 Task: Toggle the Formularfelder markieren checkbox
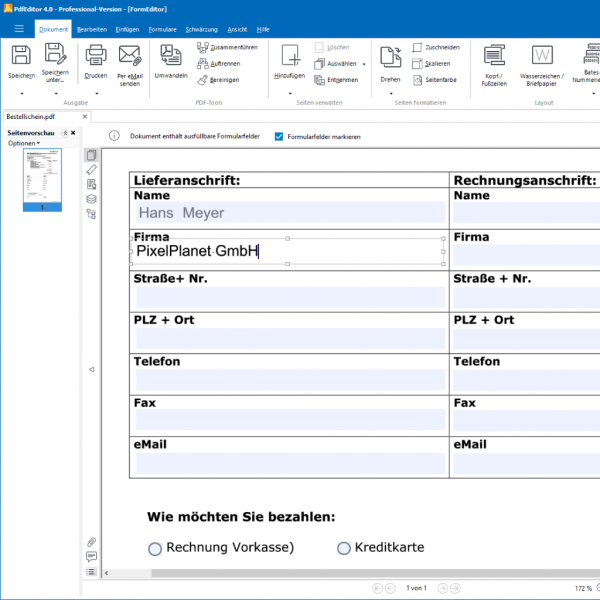279,136
